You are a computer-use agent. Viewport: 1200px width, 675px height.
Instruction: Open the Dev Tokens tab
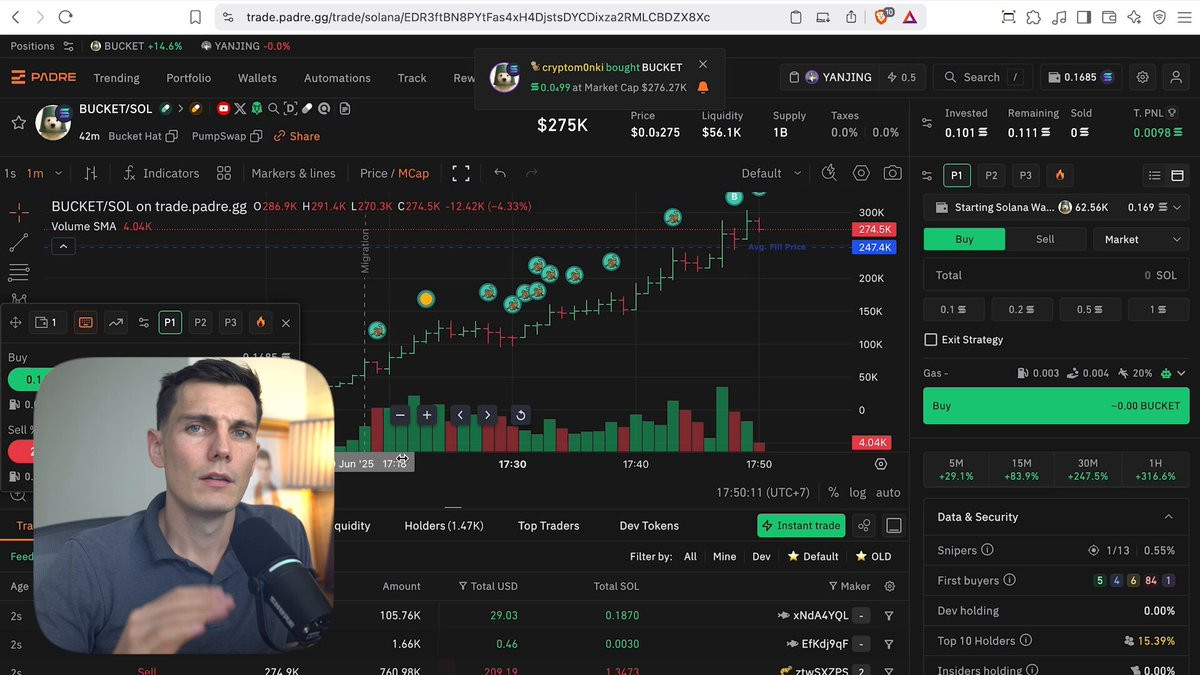pyautogui.click(x=649, y=525)
